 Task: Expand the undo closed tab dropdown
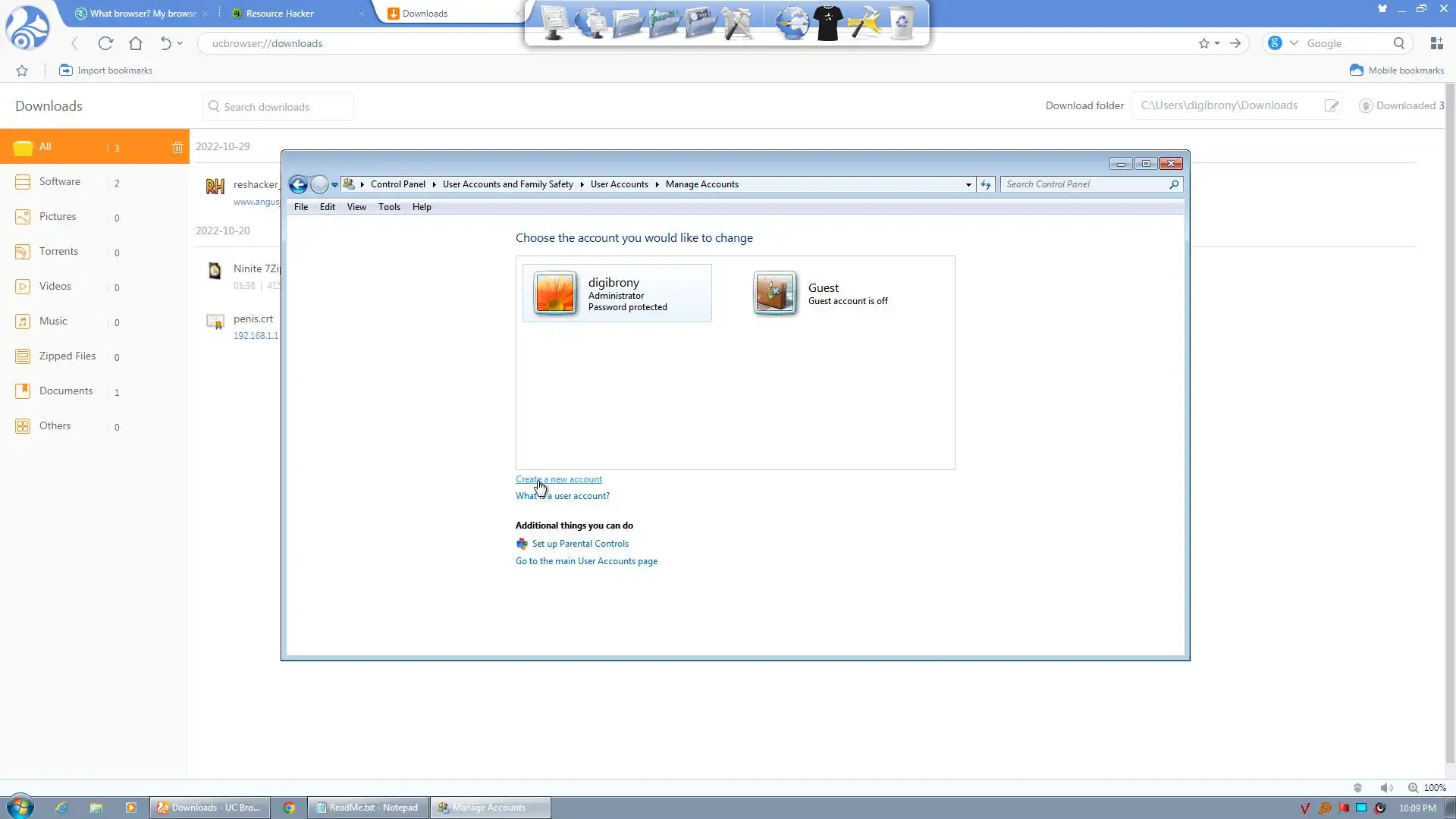[x=180, y=43]
